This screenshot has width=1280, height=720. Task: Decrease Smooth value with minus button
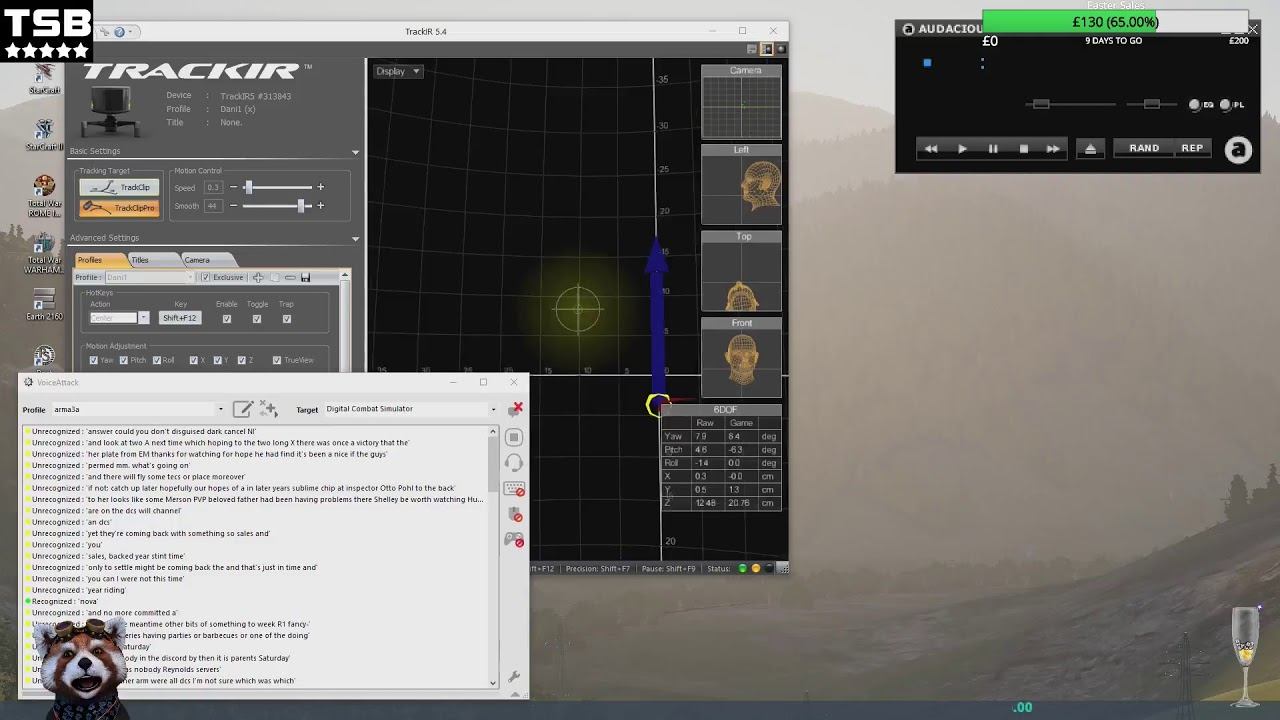pyautogui.click(x=233, y=206)
